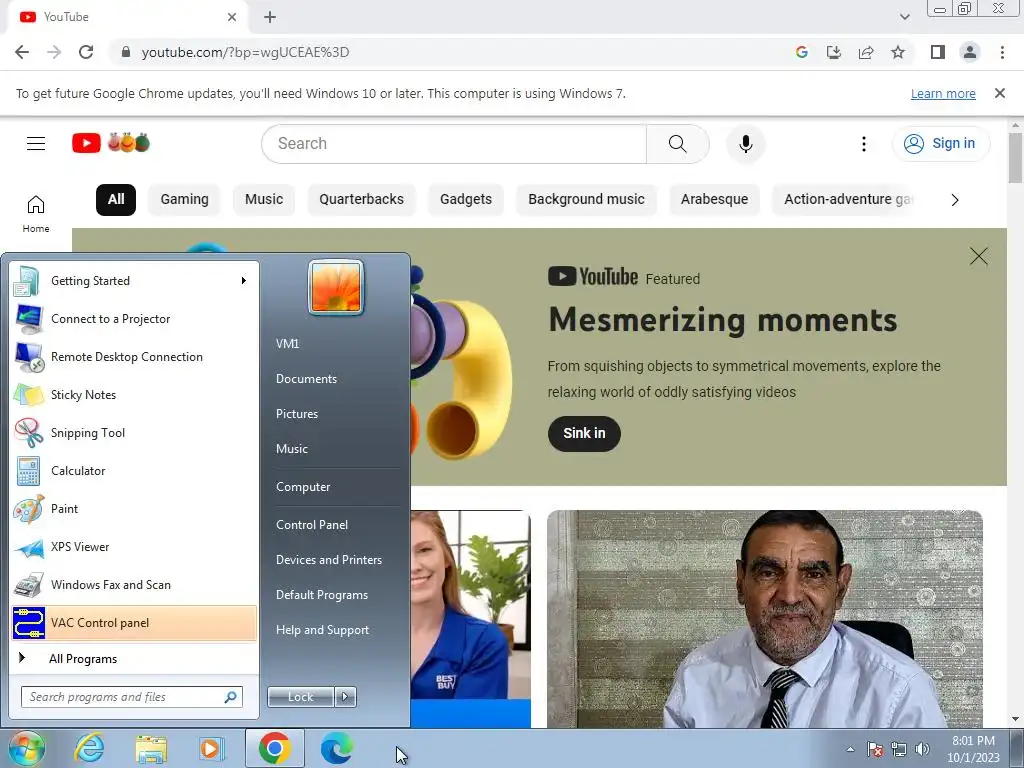Select the All category chip

click(x=116, y=199)
